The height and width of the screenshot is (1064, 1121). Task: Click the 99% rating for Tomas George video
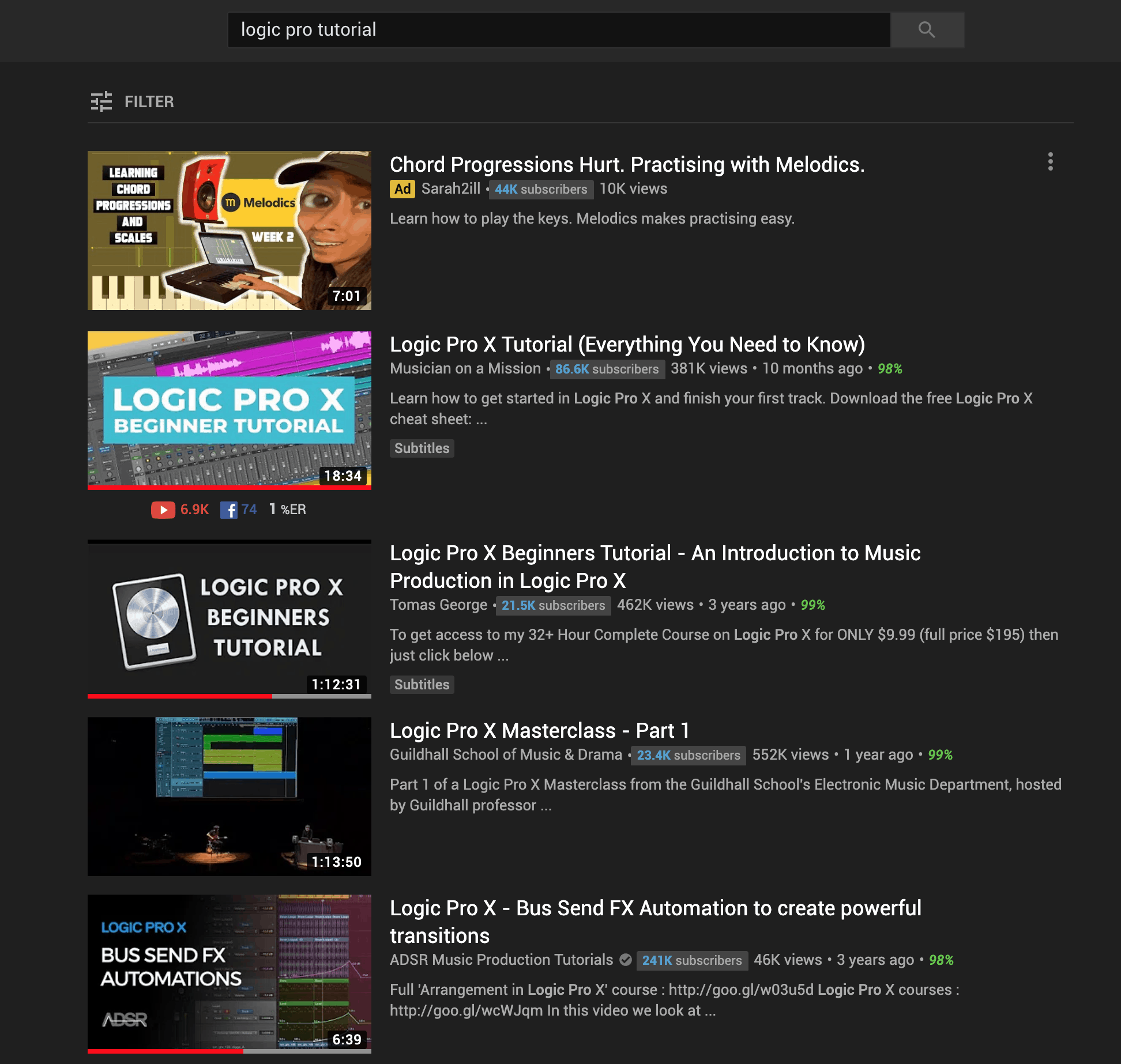click(x=813, y=605)
